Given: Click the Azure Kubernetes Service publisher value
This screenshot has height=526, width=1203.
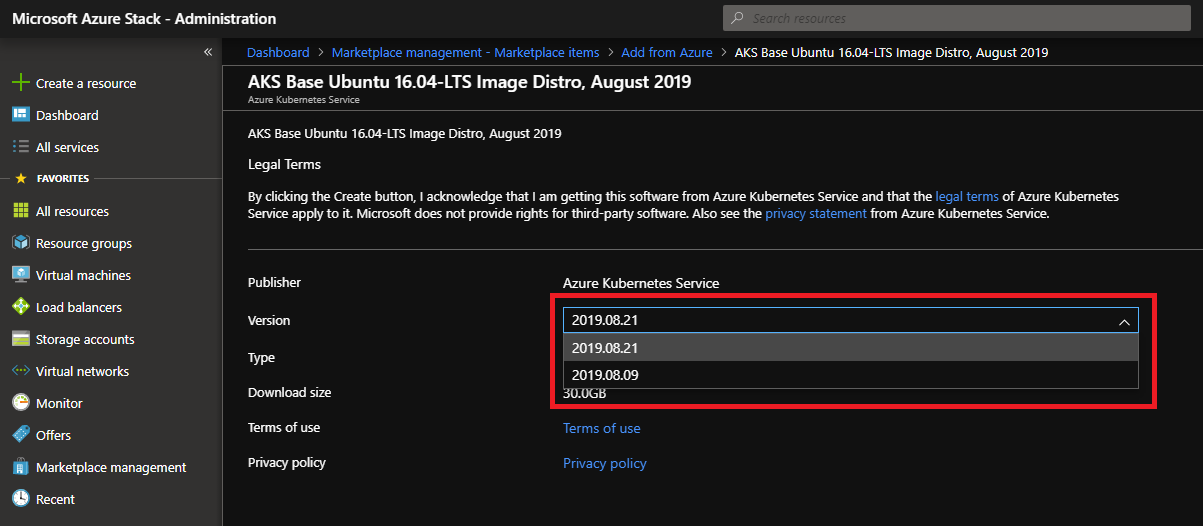Looking at the screenshot, I should [641, 283].
